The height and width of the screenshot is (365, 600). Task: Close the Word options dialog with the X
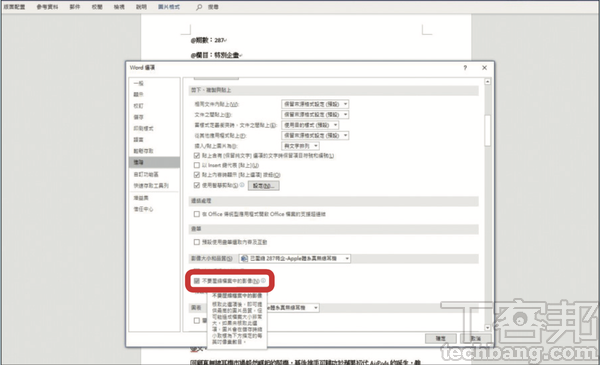tap(484, 68)
